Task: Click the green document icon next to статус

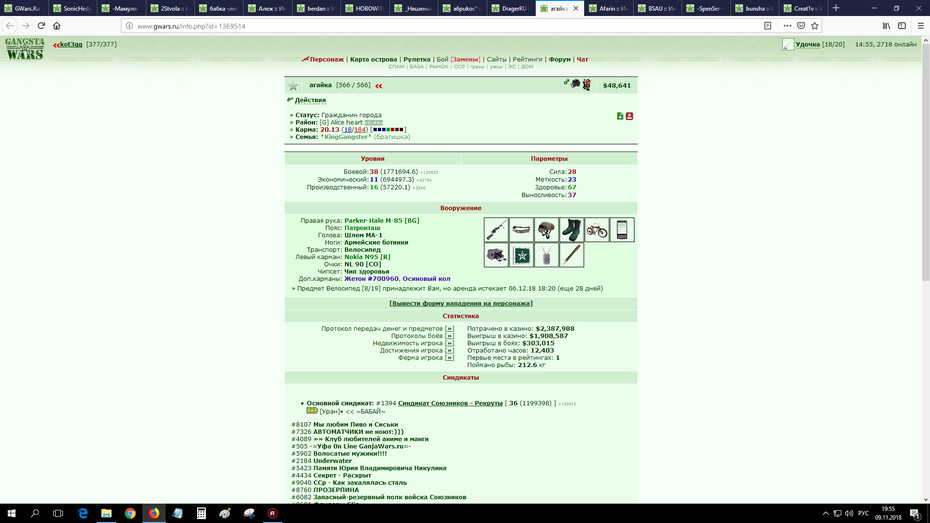Action: (x=620, y=116)
